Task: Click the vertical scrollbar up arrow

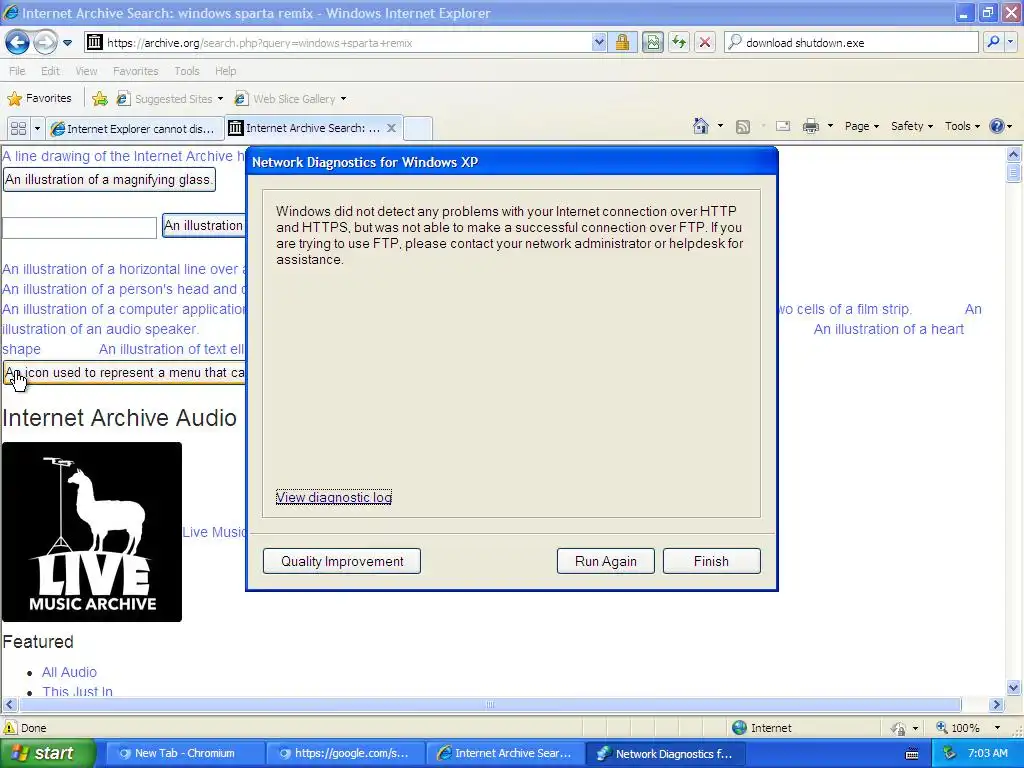Action: tap(1014, 155)
